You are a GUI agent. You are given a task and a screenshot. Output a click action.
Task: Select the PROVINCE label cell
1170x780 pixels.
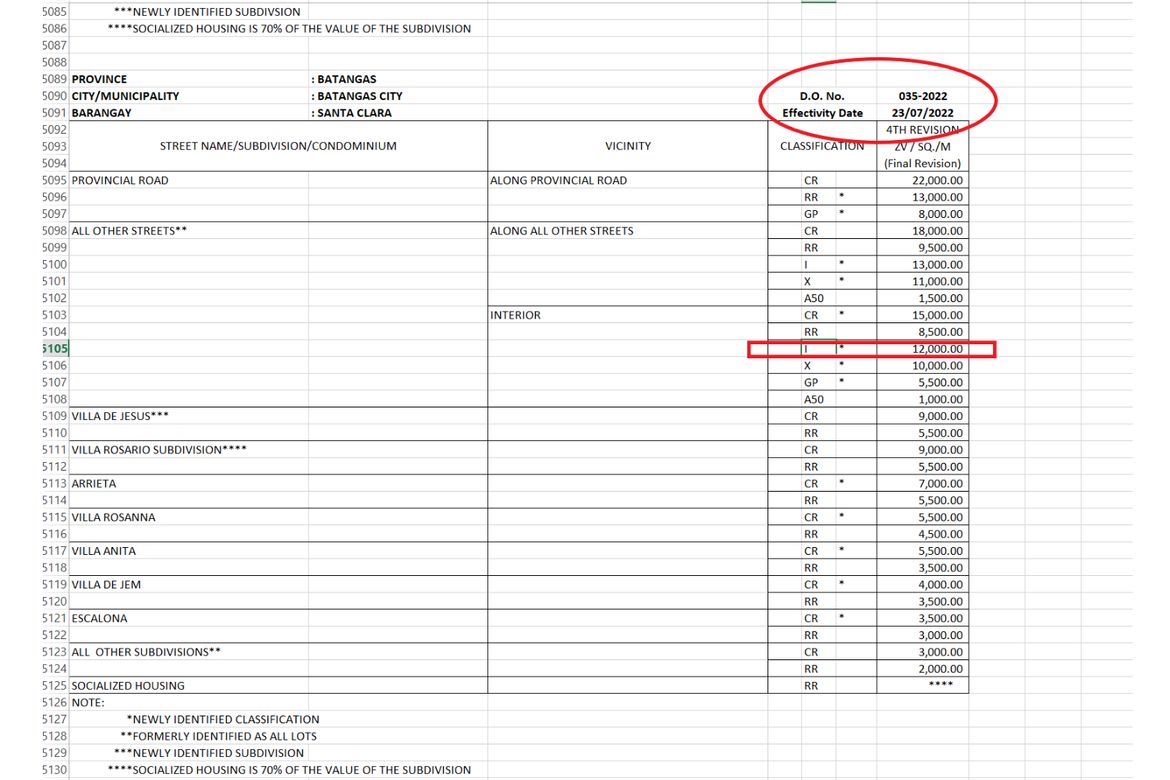tap(99, 79)
